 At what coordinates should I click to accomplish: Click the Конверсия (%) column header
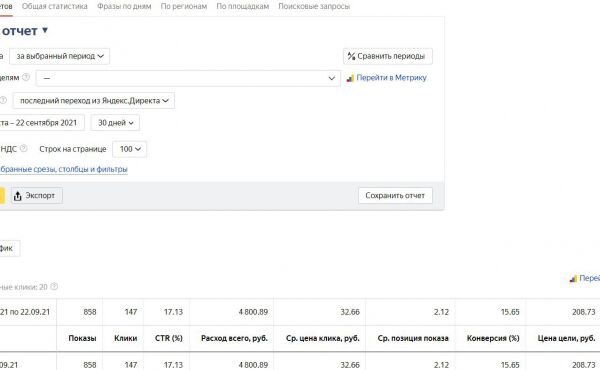493,338
